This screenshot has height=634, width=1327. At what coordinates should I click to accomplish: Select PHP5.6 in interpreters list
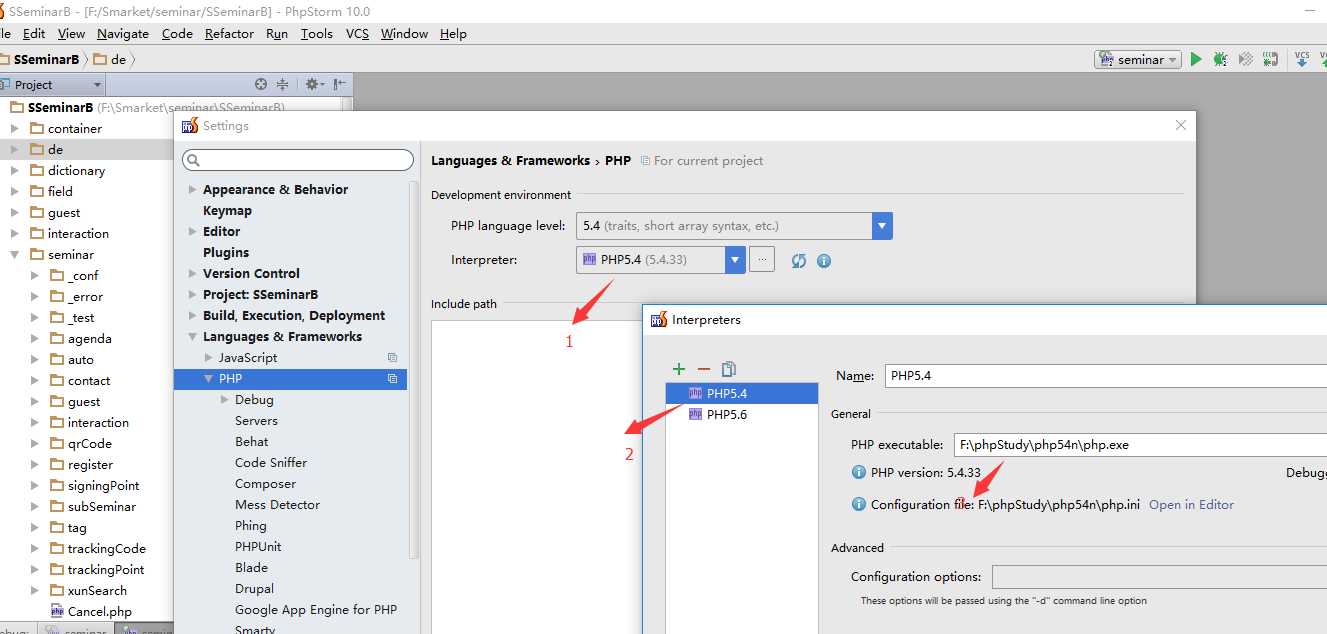coord(742,414)
